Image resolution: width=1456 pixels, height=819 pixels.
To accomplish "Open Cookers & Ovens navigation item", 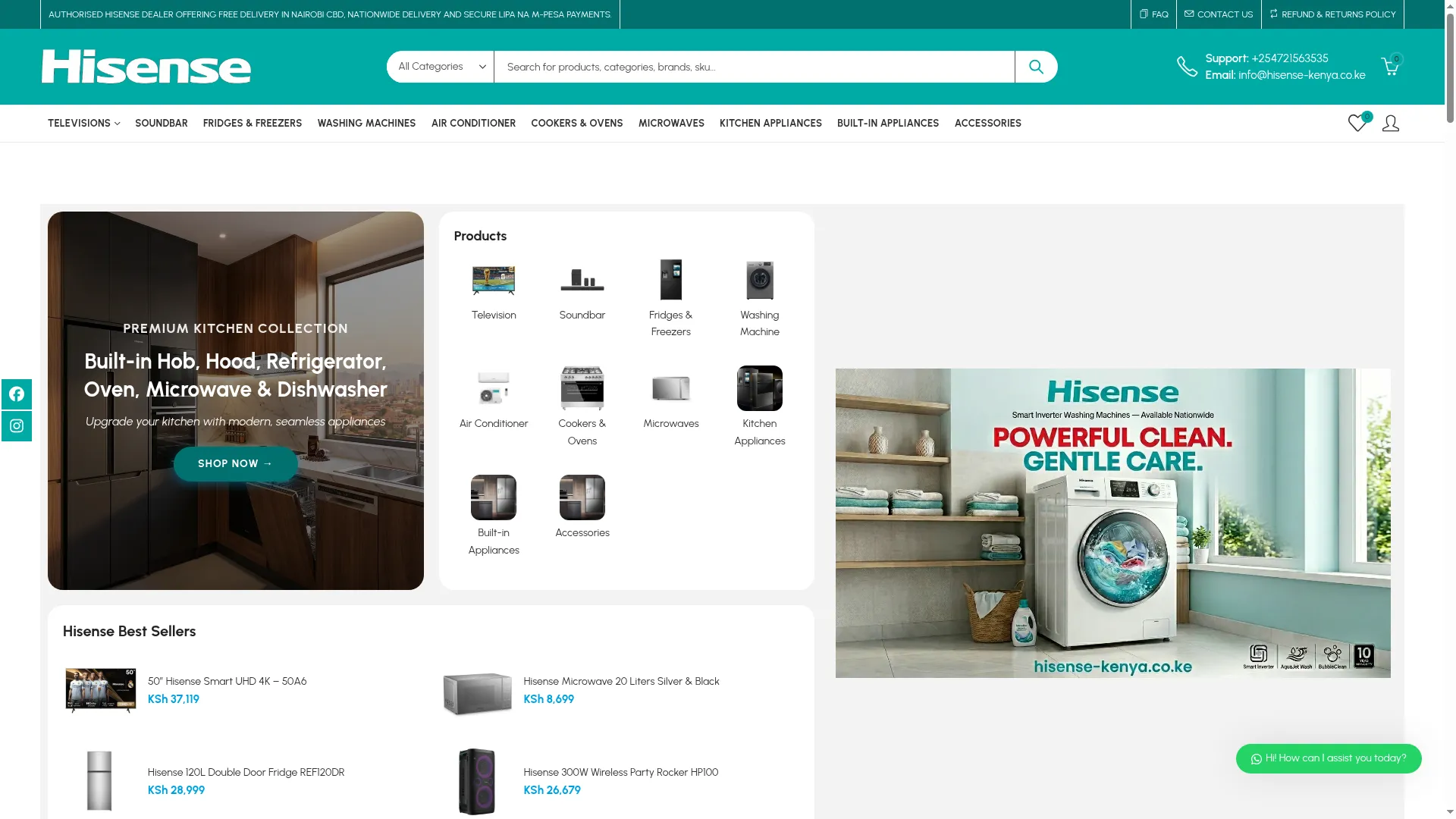I will pos(577,123).
